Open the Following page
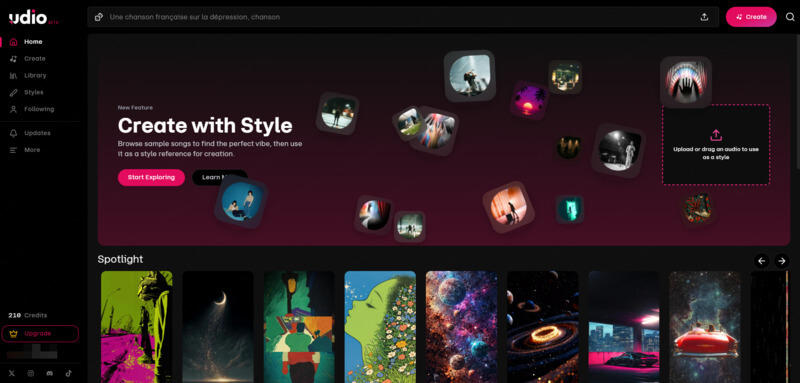Viewport: 800px width, 383px height. click(40, 109)
